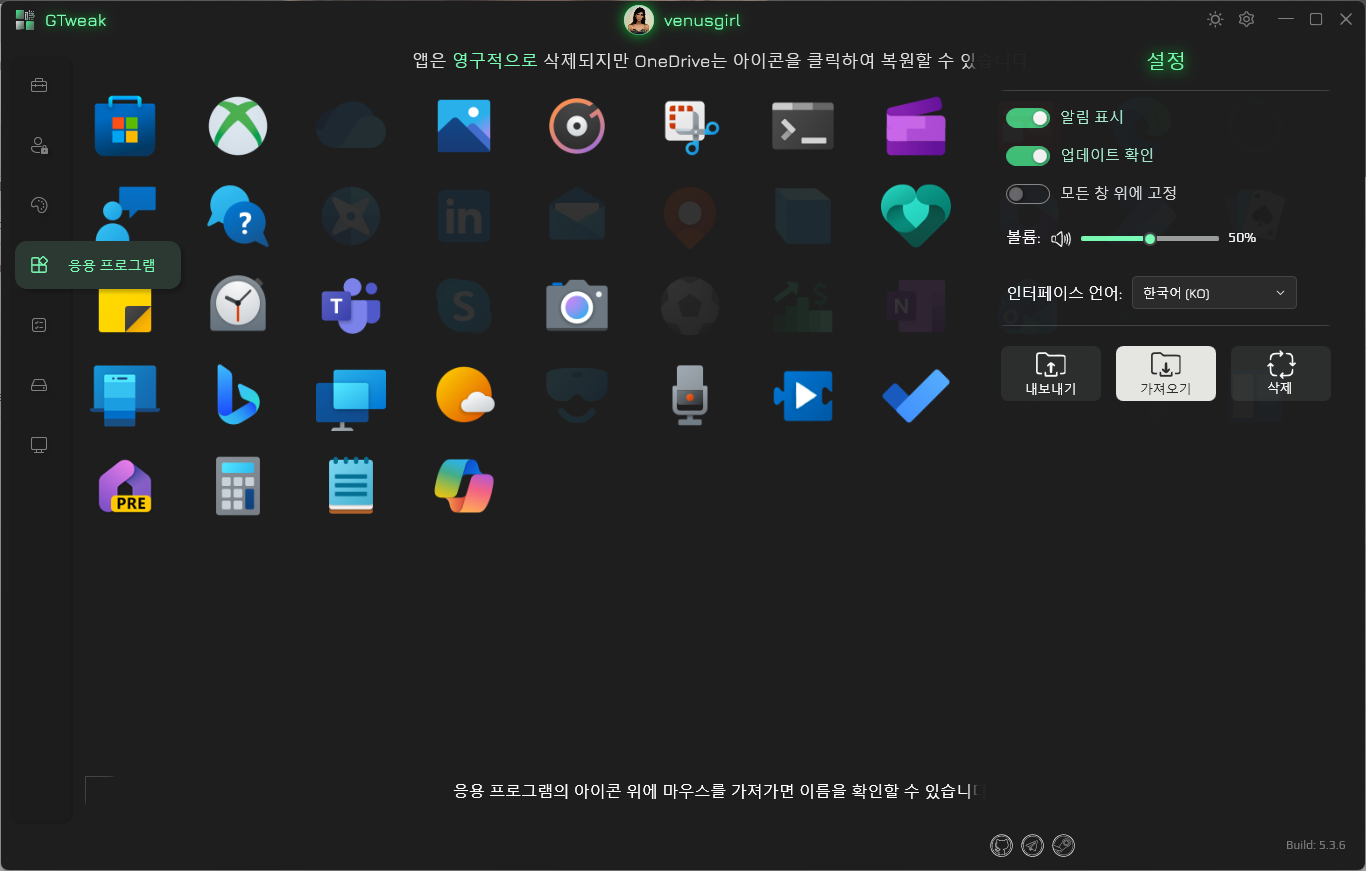
Task: Open the drive system sidebar section
Action: coord(39,385)
